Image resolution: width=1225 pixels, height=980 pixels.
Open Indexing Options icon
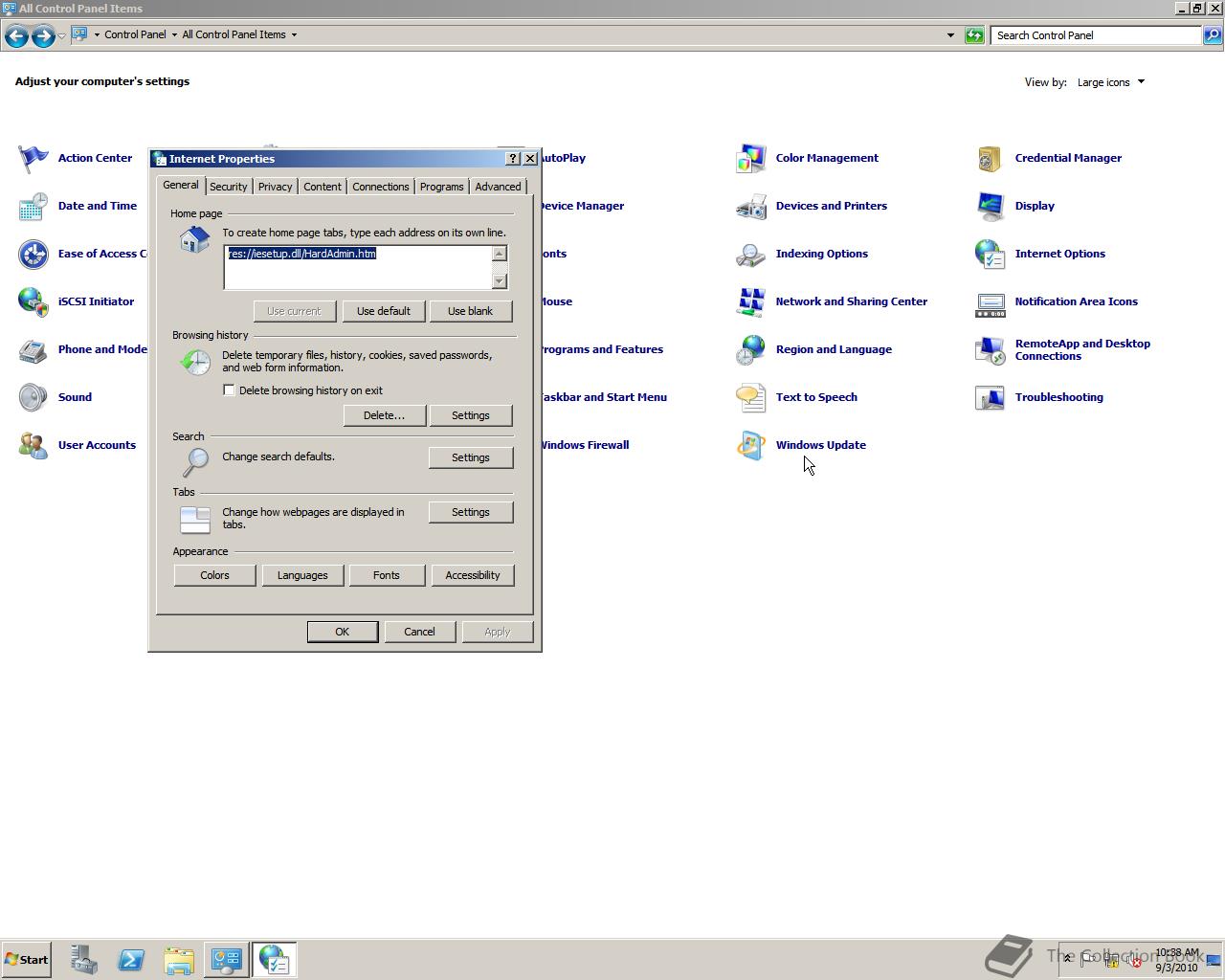click(751, 254)
